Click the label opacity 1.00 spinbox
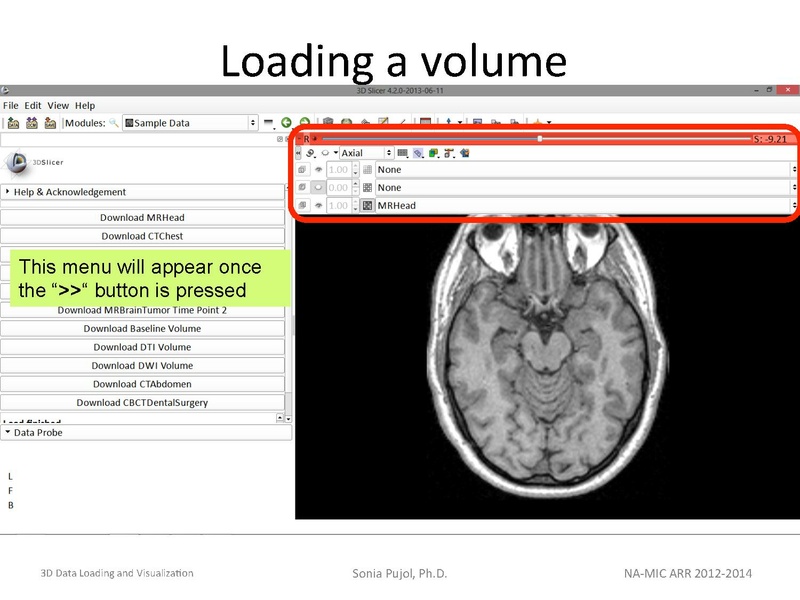Image resolution: width=800 pixels, height=600 pixels. 342,170
